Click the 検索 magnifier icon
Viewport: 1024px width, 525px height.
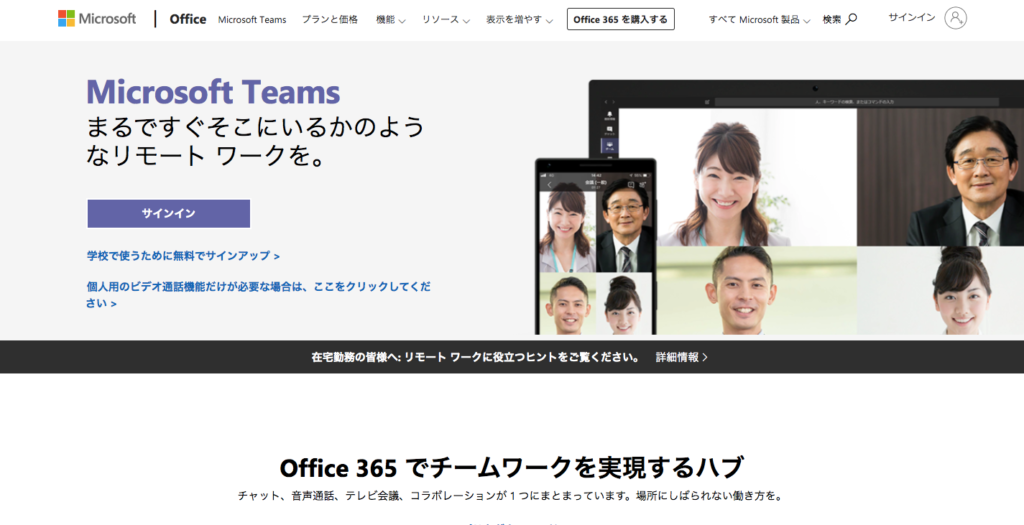pos(850,19)
